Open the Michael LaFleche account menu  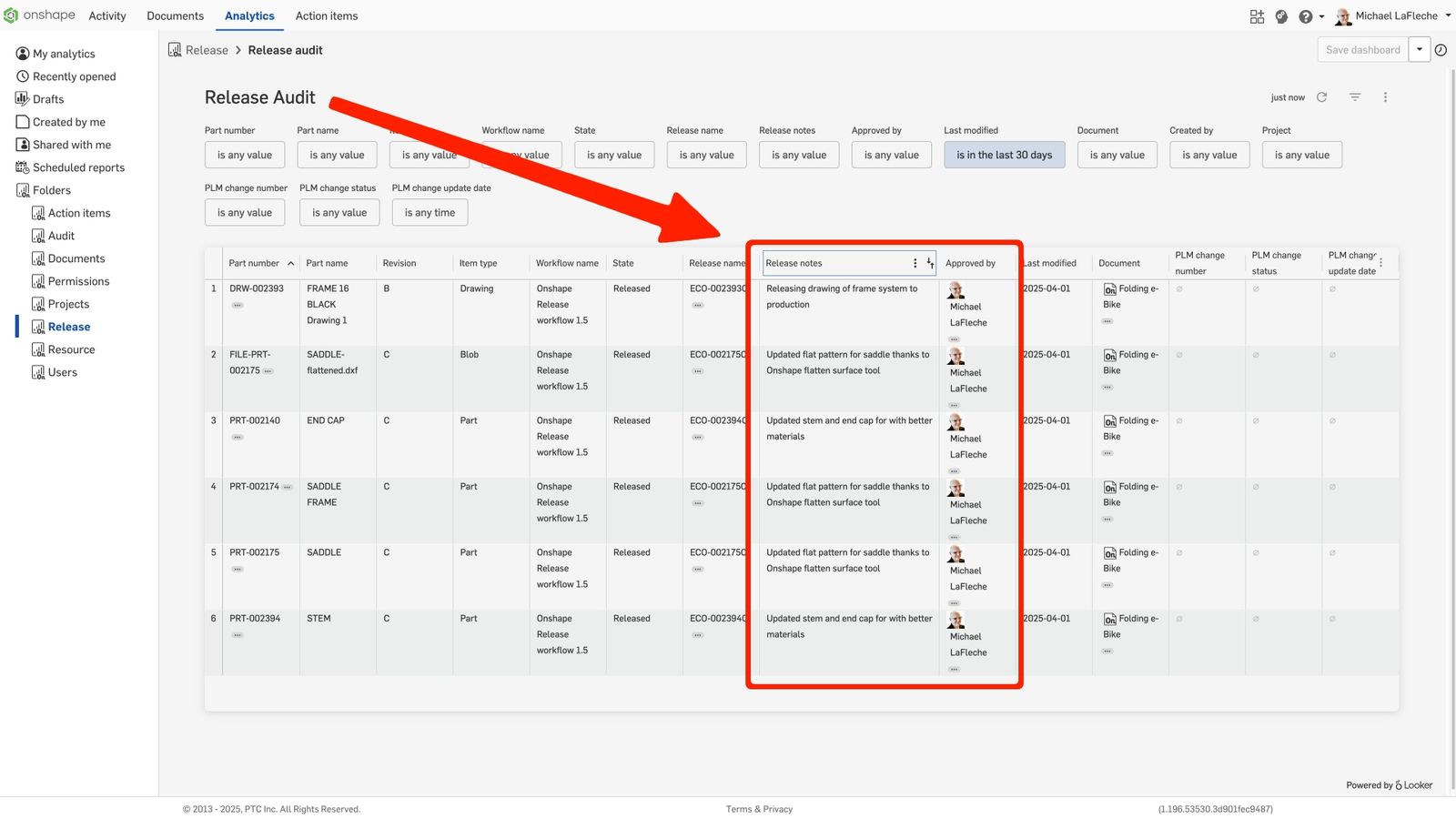pos(1395,16)
